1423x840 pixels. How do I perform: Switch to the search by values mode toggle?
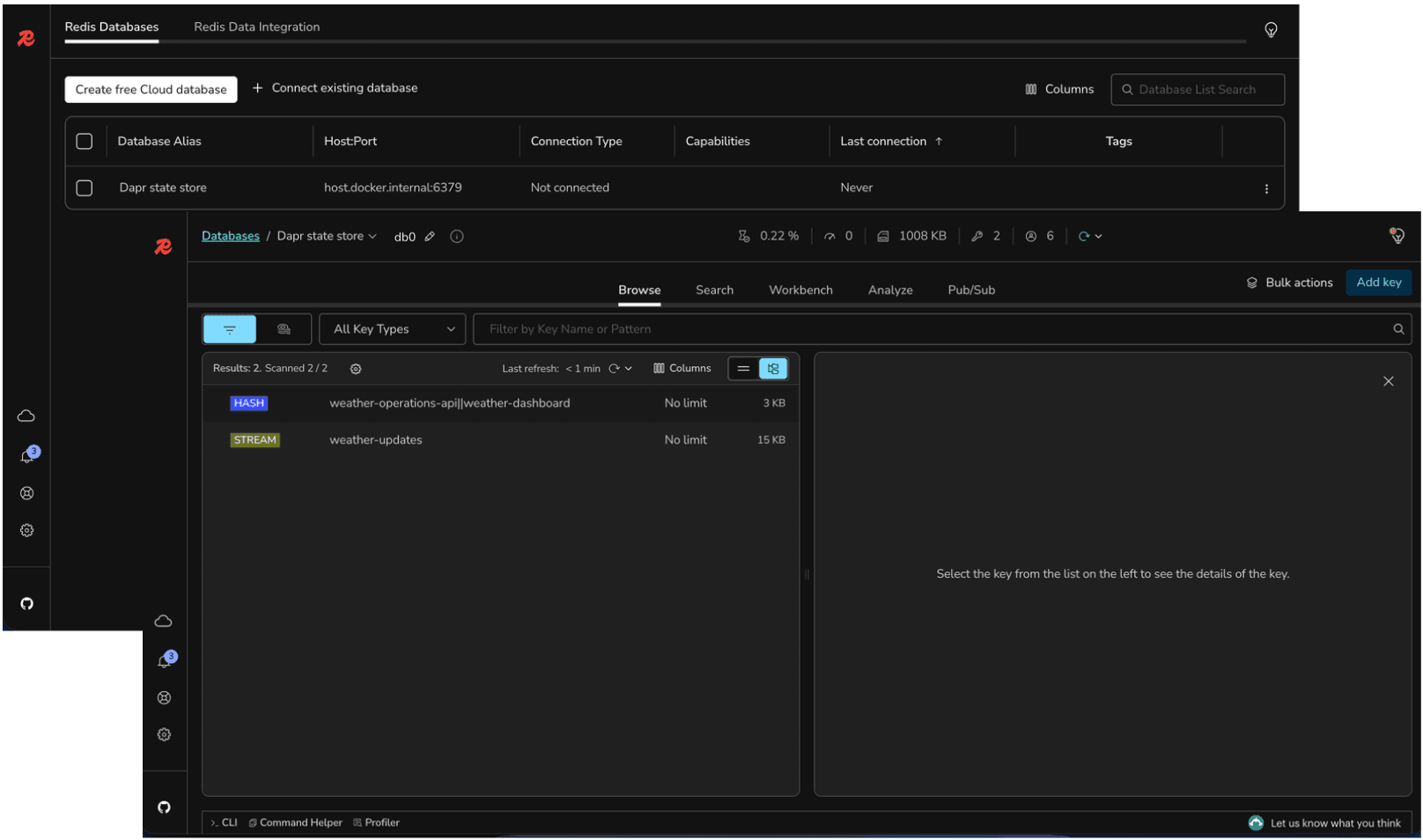coord(284,329)
